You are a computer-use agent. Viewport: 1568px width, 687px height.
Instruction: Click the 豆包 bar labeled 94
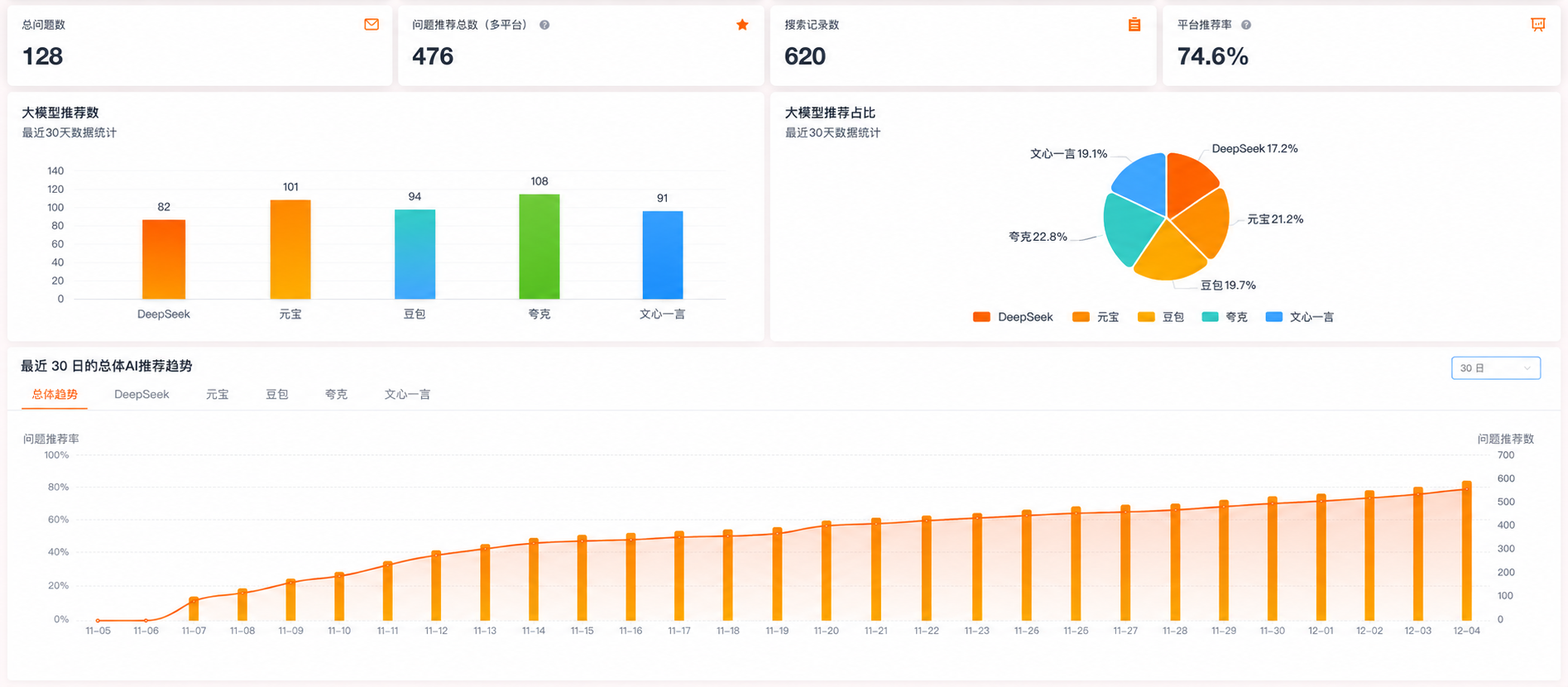[x=415, y=254]
